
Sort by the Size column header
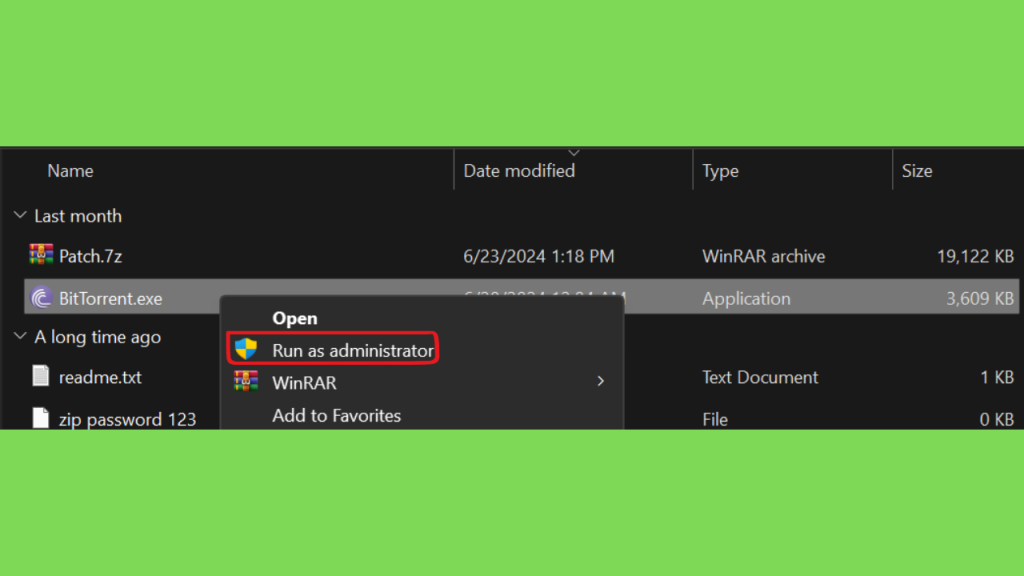click(917, 171)
